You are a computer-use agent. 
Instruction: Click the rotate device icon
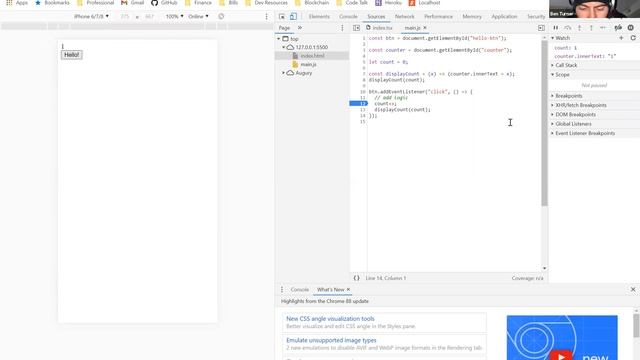pyautogui.click(x=221, y=16)
